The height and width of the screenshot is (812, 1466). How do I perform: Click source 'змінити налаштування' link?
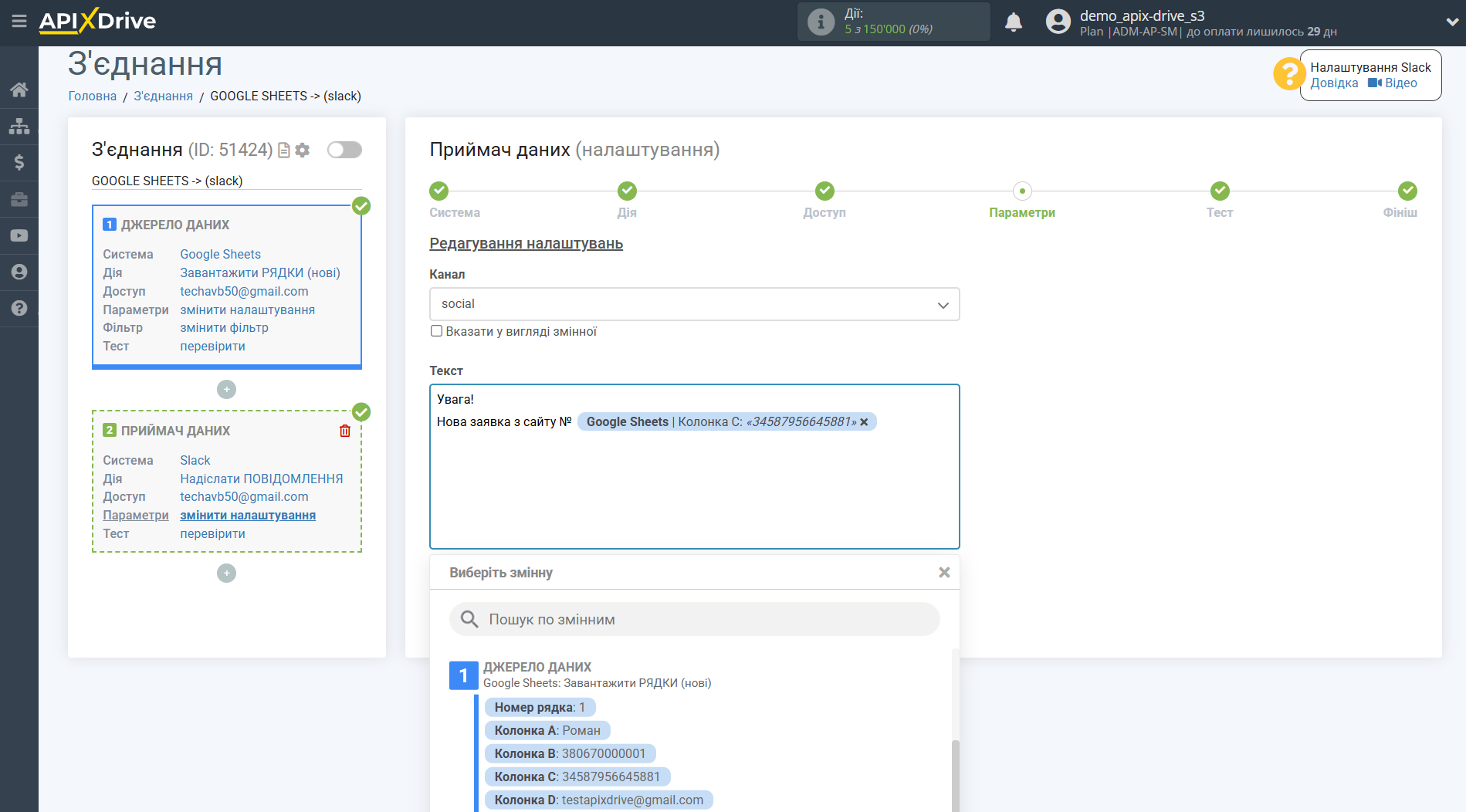tap(248, 310)
